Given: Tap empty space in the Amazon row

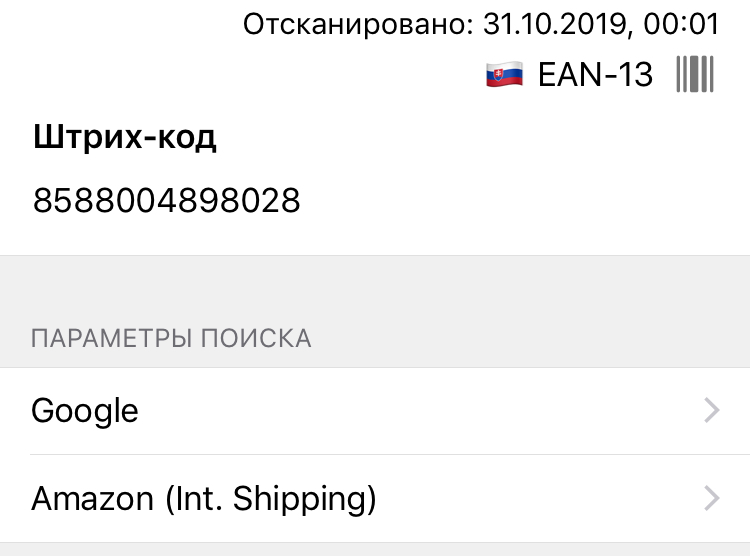Looking at the screenshot, I should pos(540,498).
